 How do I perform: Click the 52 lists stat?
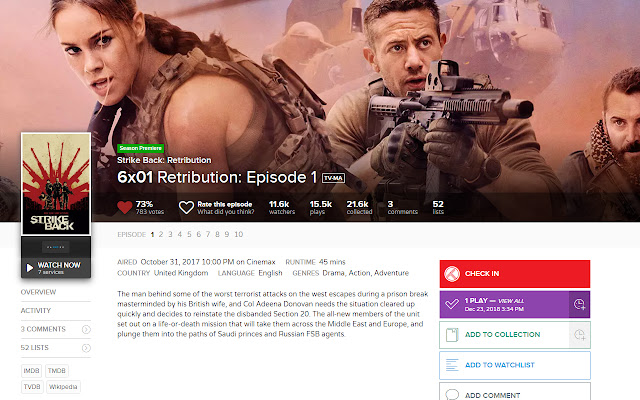(438, 207)
